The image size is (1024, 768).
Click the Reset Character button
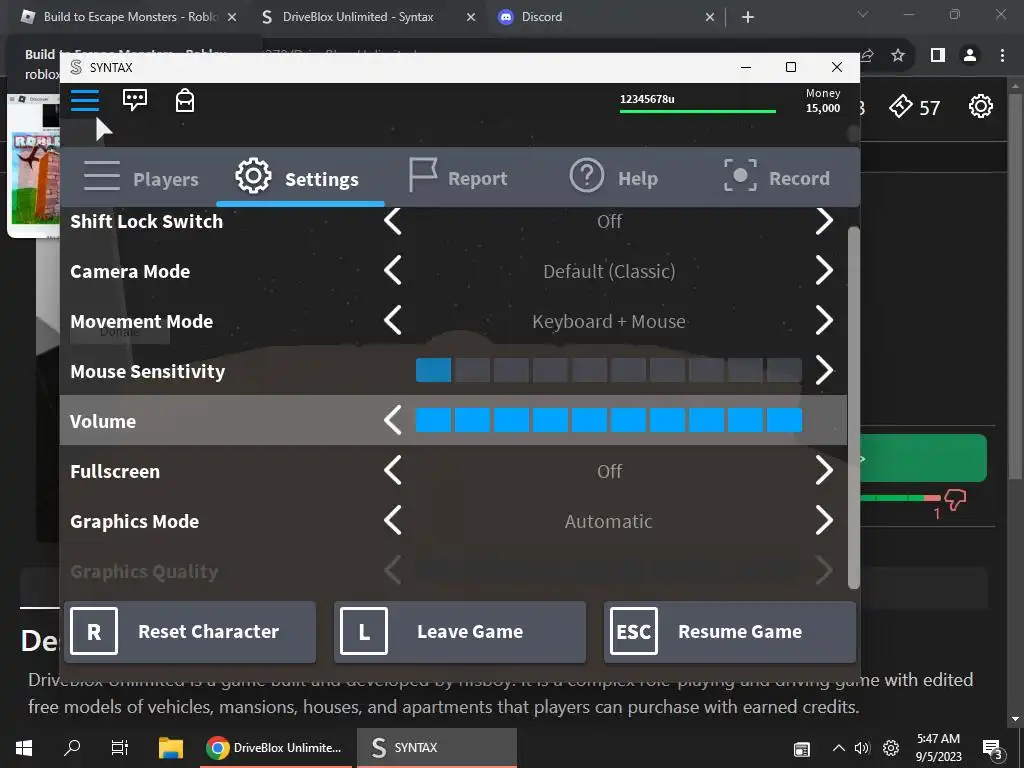(190, 632)
